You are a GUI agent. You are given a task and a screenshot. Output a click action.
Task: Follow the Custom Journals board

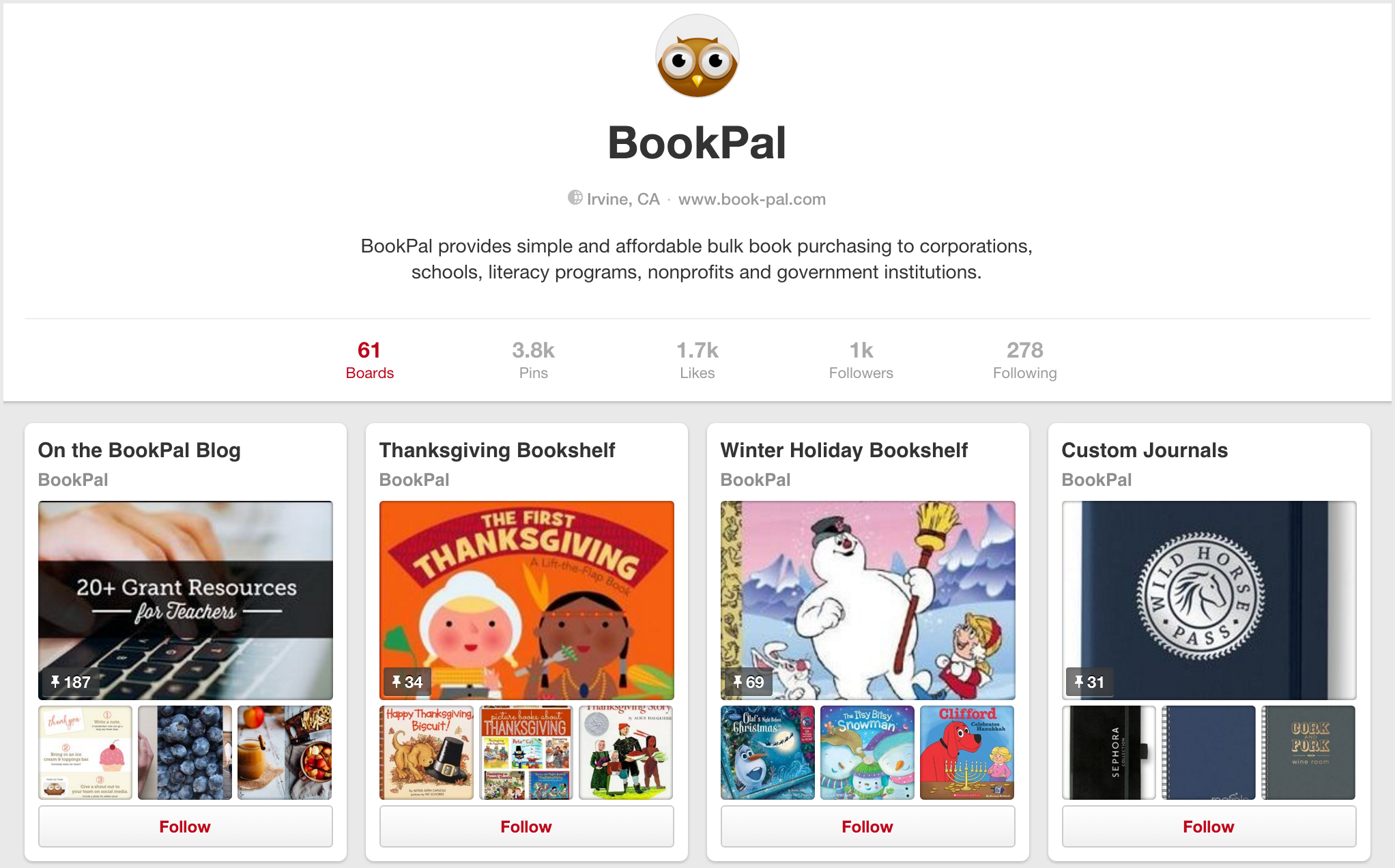(1209, 826)
